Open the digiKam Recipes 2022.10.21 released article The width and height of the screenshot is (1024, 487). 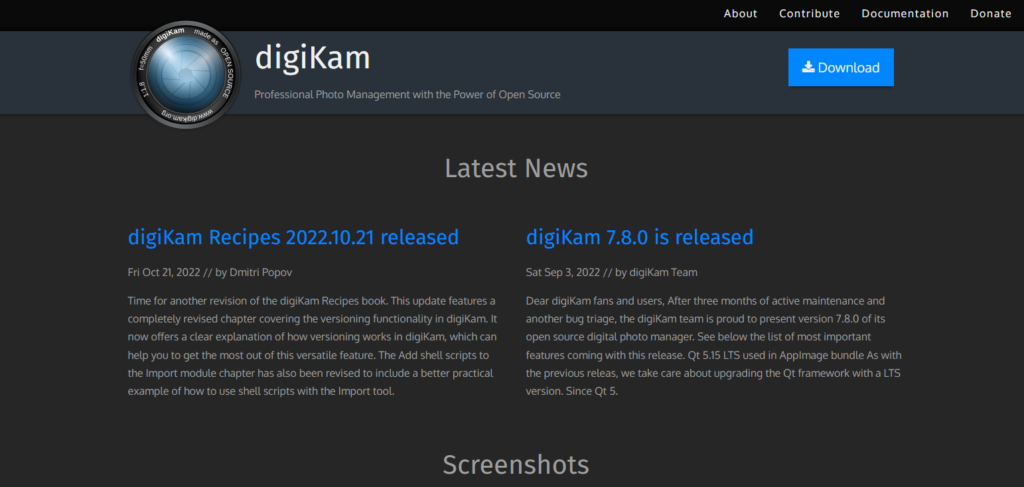pyautogui.click(x=293, y=237)
